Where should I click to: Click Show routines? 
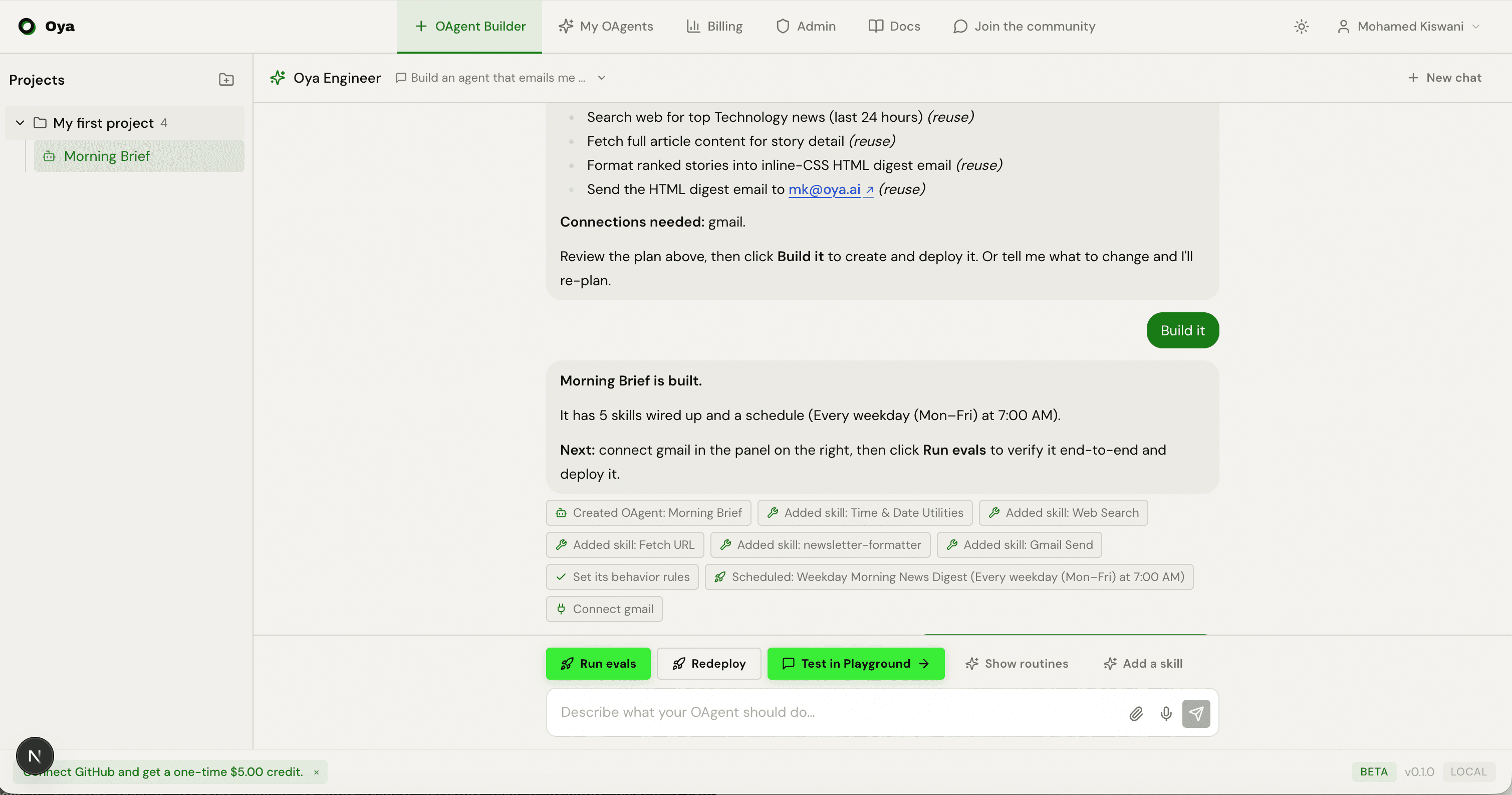coord(1016,664)
